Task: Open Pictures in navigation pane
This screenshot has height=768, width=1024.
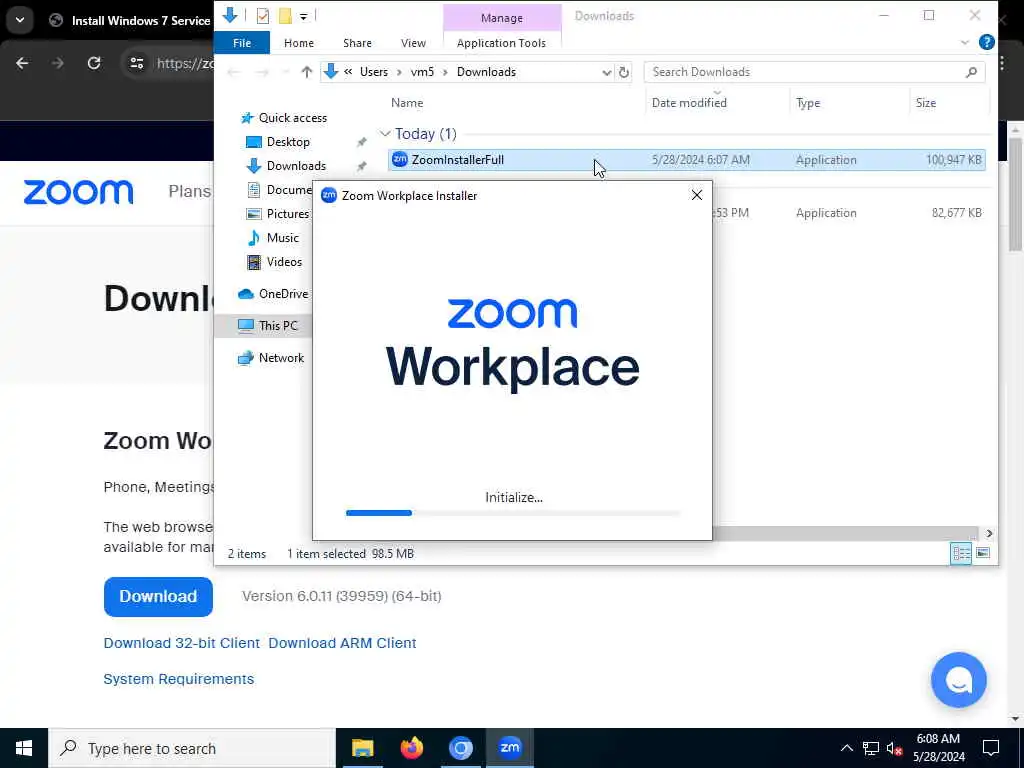Action: 287,214
